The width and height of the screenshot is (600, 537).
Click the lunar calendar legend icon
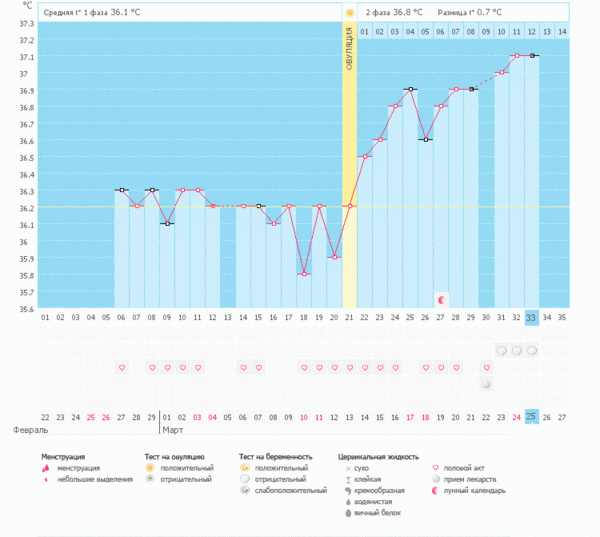click(434, 491)
